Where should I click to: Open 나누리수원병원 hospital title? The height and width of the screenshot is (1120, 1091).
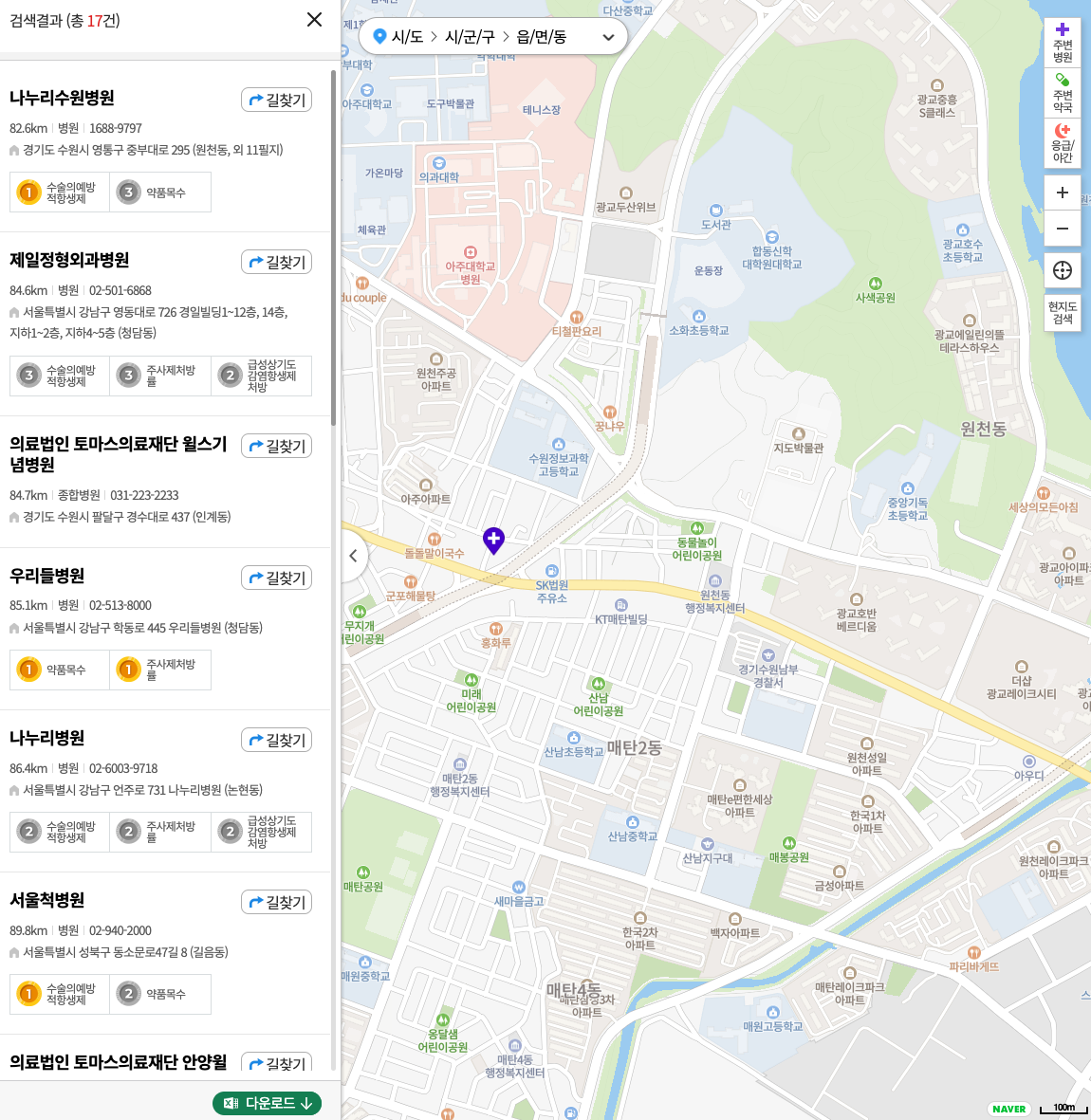pyautogui.click(x=63, y=98)
